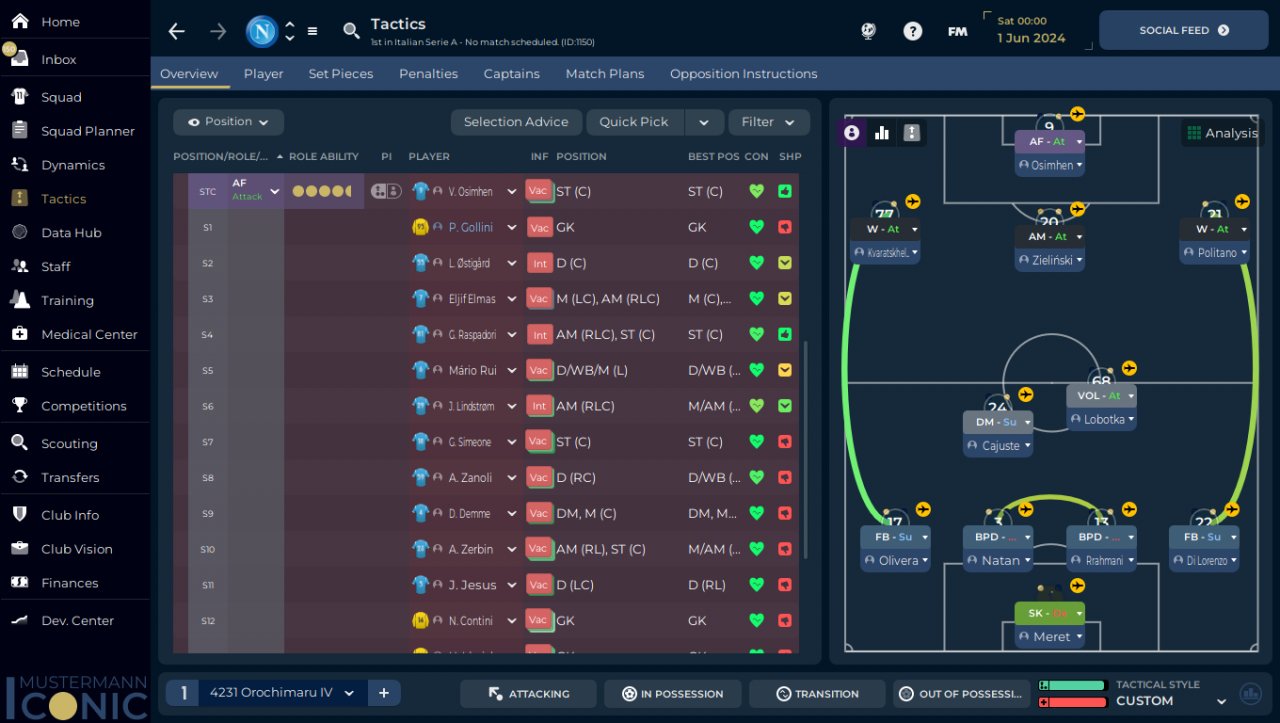Click the Quick Pick button

pyautogui.click(x=634, y=122)
